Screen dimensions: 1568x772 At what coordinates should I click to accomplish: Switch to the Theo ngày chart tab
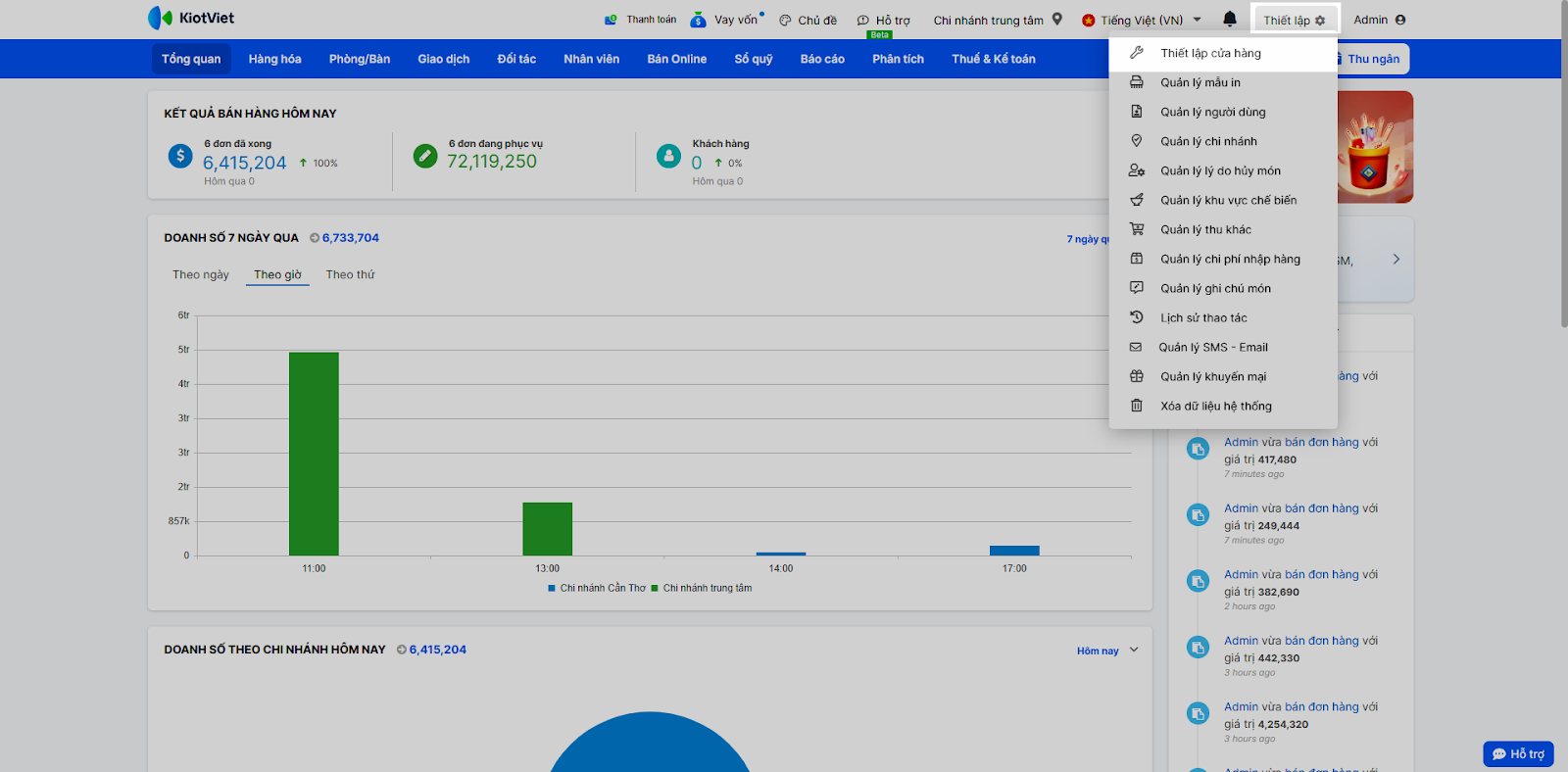coord(201,274)
